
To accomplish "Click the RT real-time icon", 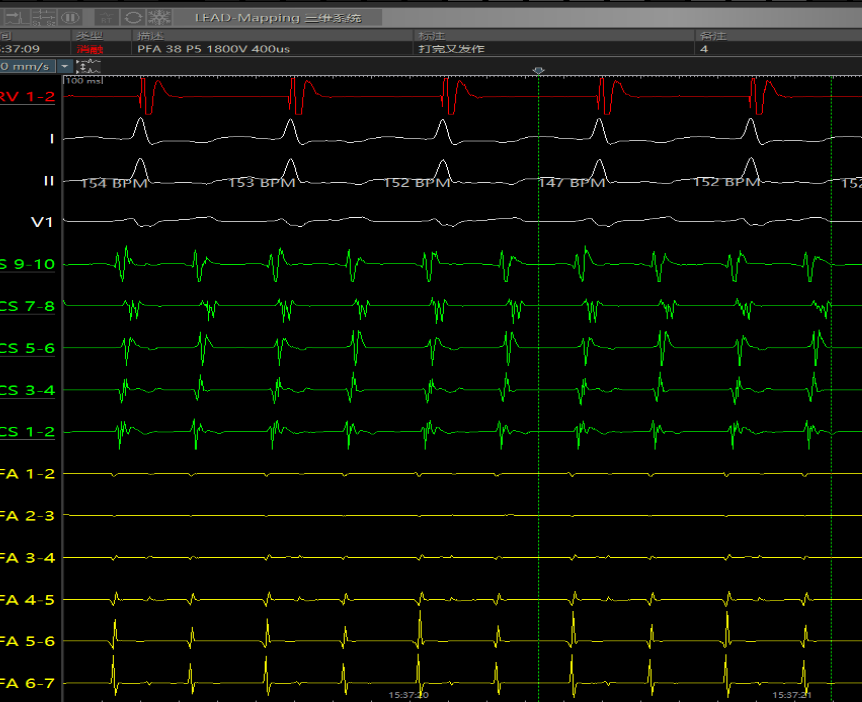I will click(x=107, y=17).
